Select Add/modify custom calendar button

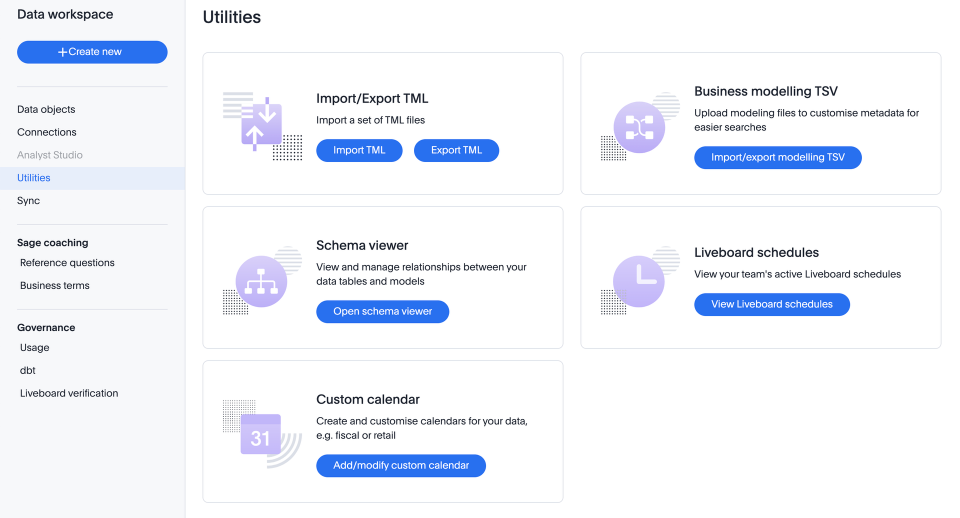click(400, 466)
